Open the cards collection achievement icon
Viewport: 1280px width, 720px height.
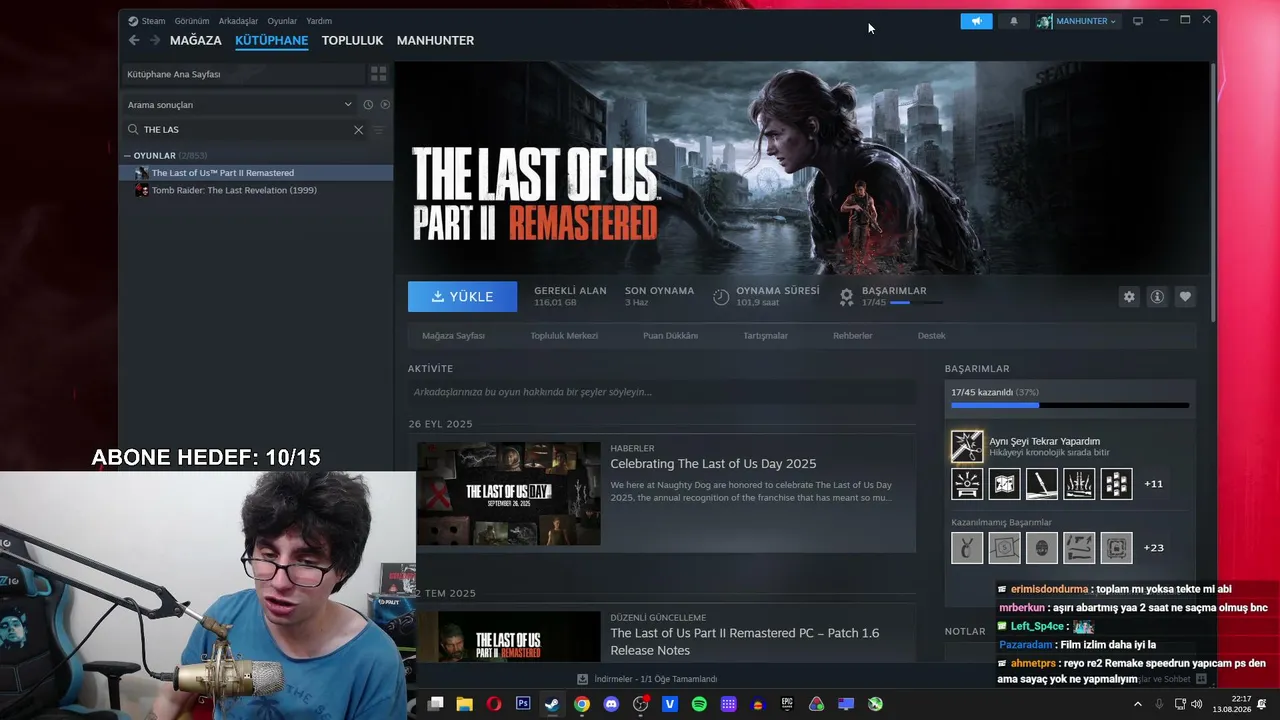click(1117, 484)
